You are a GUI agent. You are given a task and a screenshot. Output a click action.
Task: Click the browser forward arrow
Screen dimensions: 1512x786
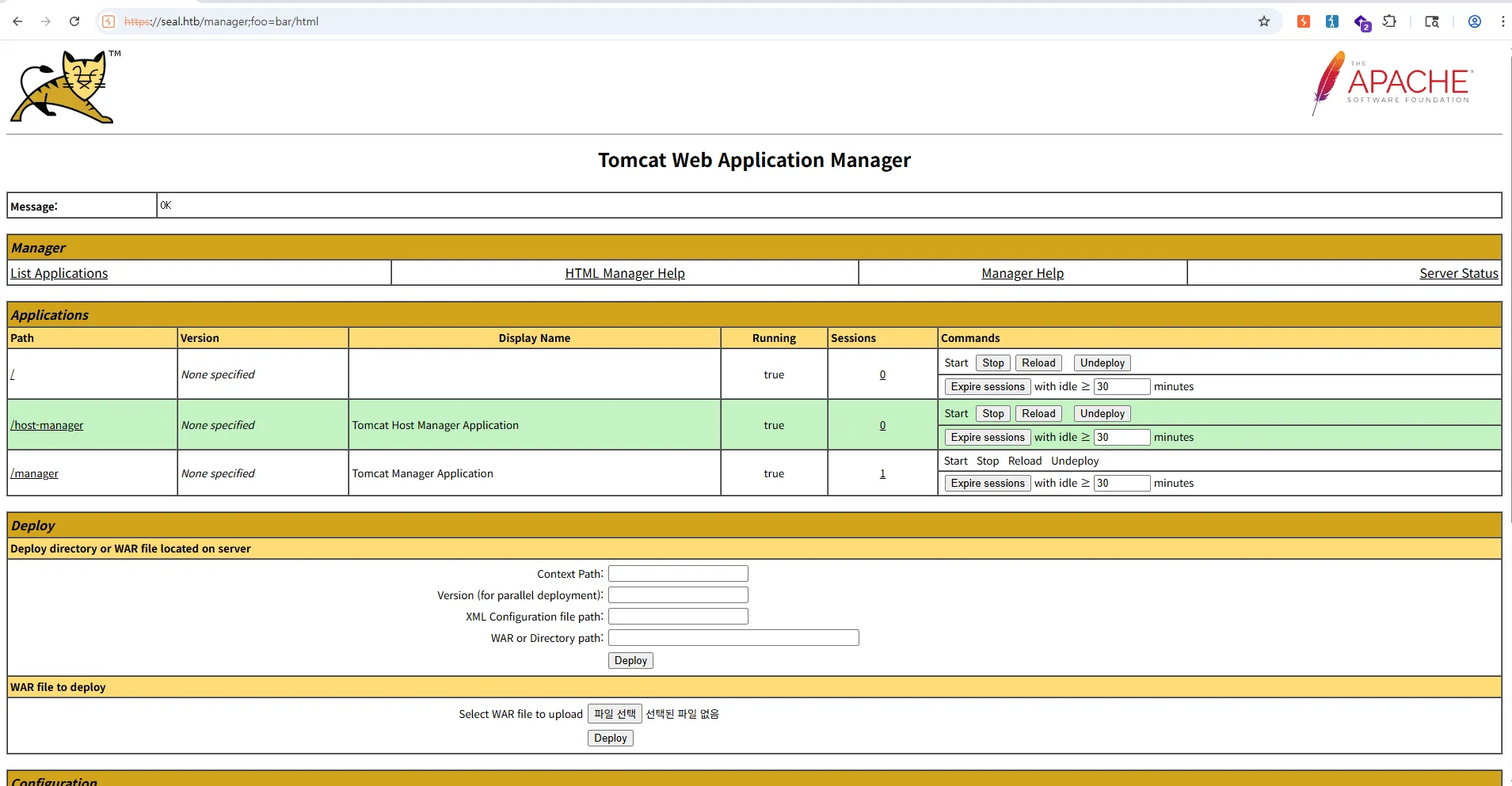pyautogui.click(x=46, y=21)
